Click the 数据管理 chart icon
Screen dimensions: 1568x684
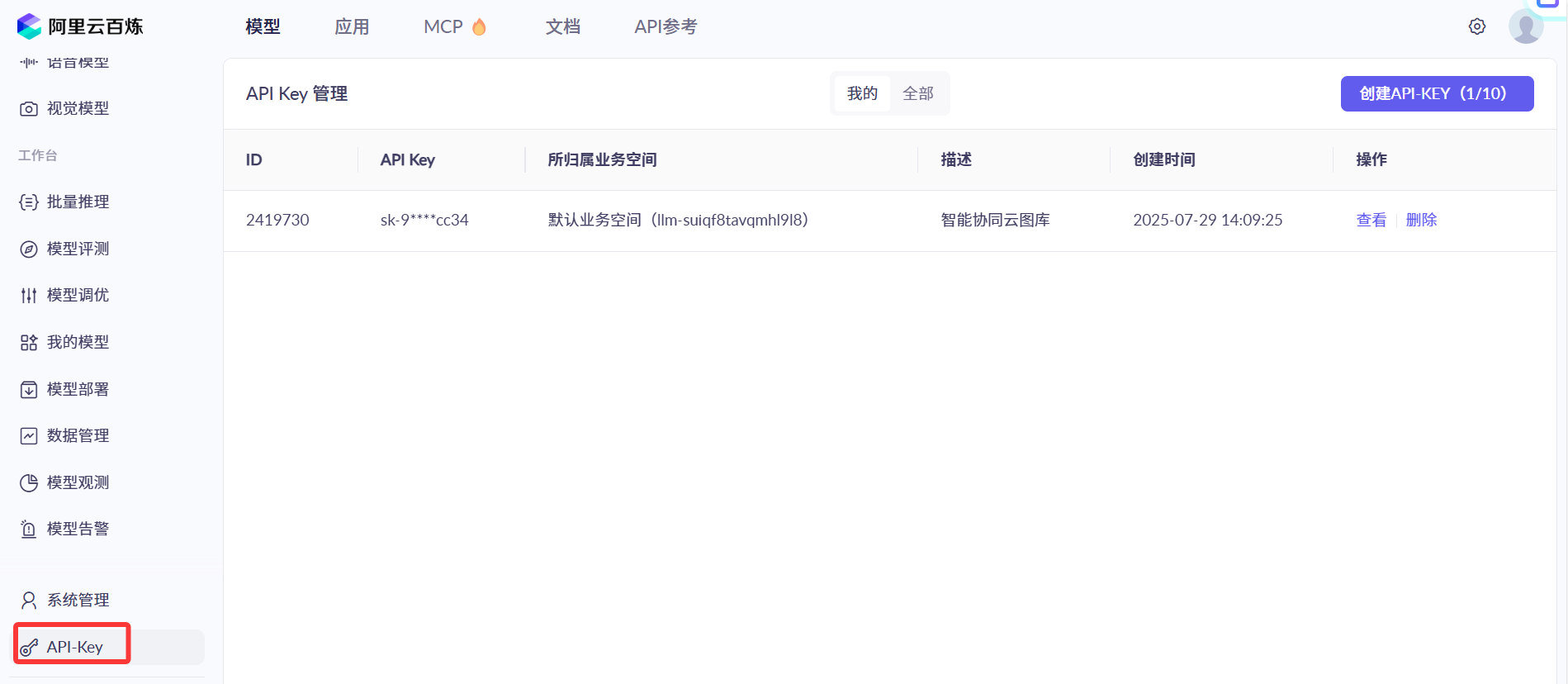[x=29, y=436]
